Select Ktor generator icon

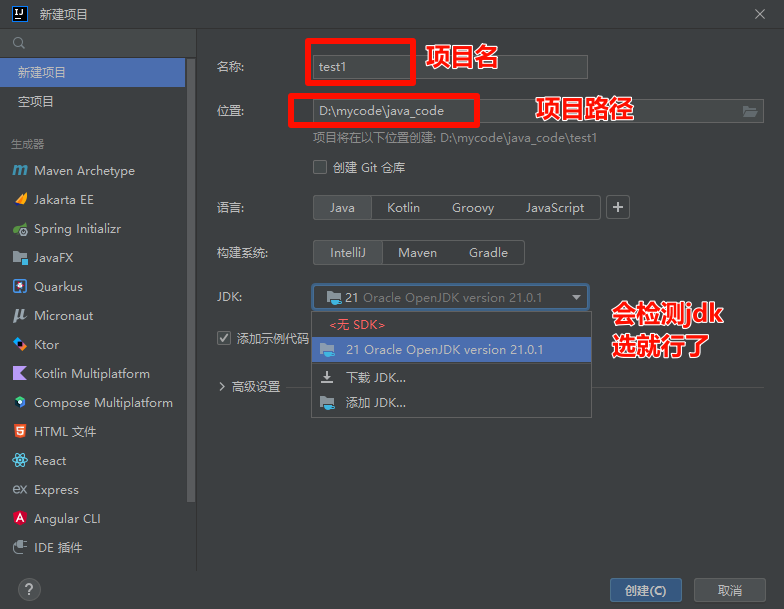click(20, 344)
